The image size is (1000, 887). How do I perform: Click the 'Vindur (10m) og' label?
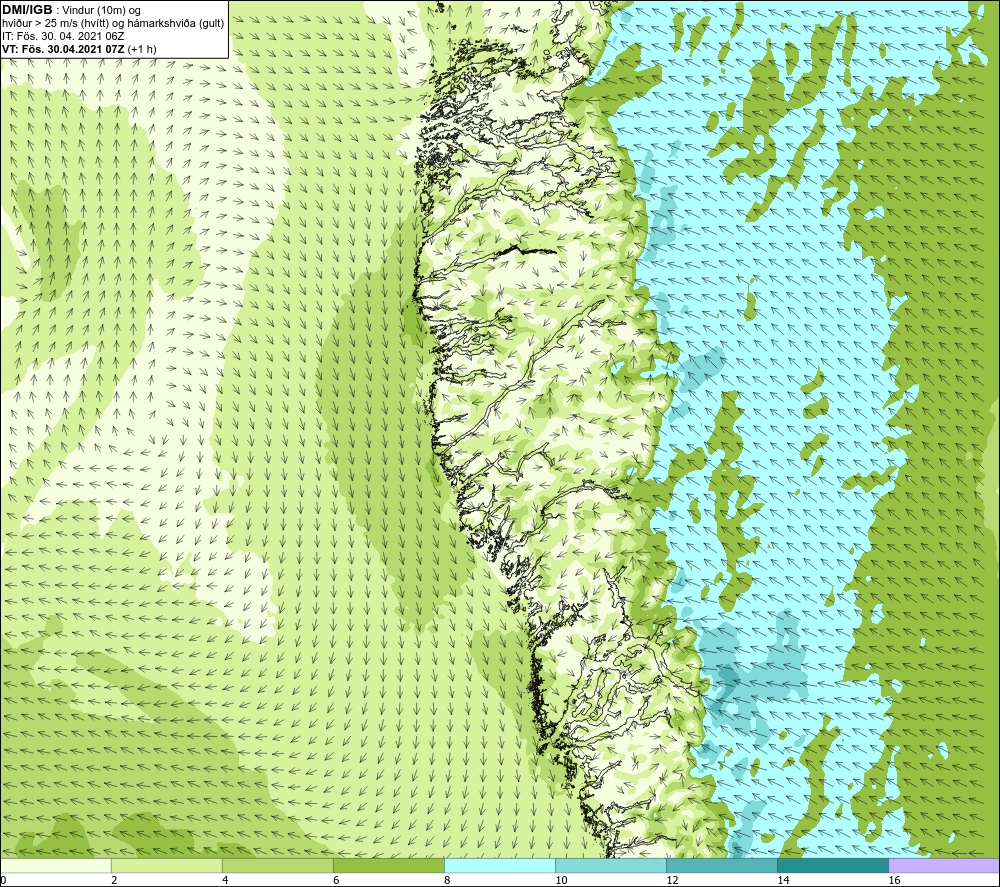(x=103, y=11)
